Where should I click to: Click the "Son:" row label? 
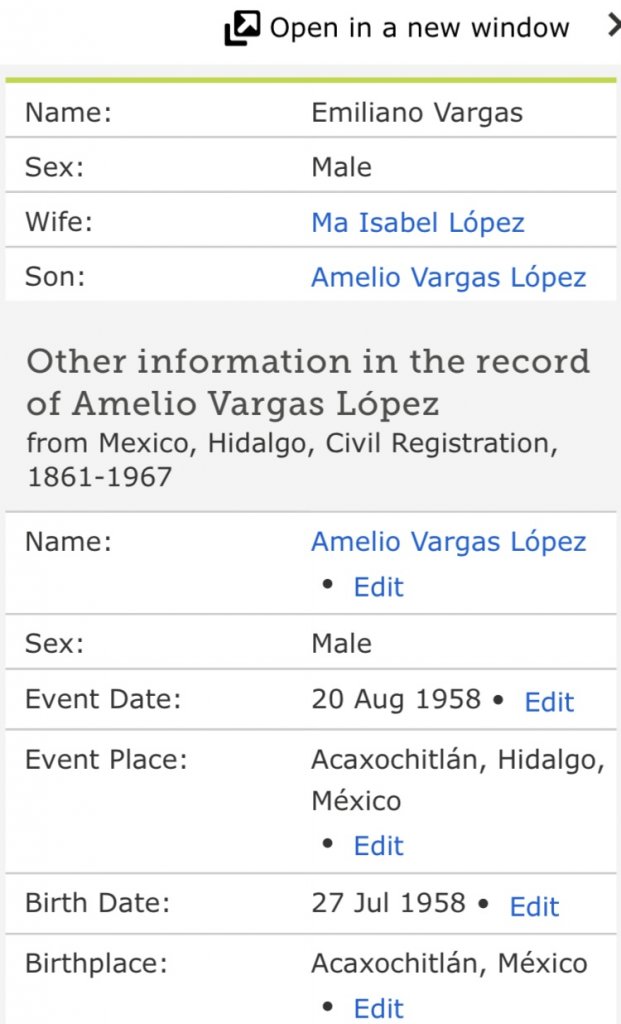coord(54,277)
